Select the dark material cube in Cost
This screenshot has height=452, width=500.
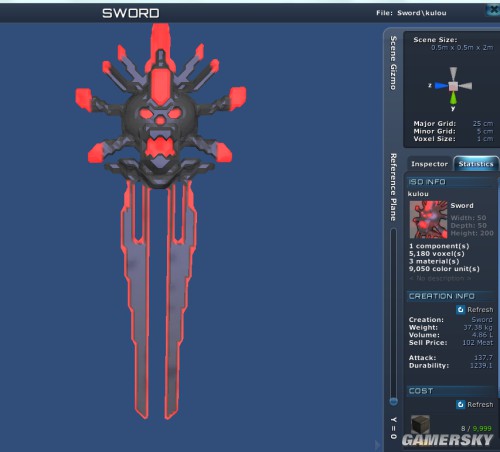coord(420,425)
